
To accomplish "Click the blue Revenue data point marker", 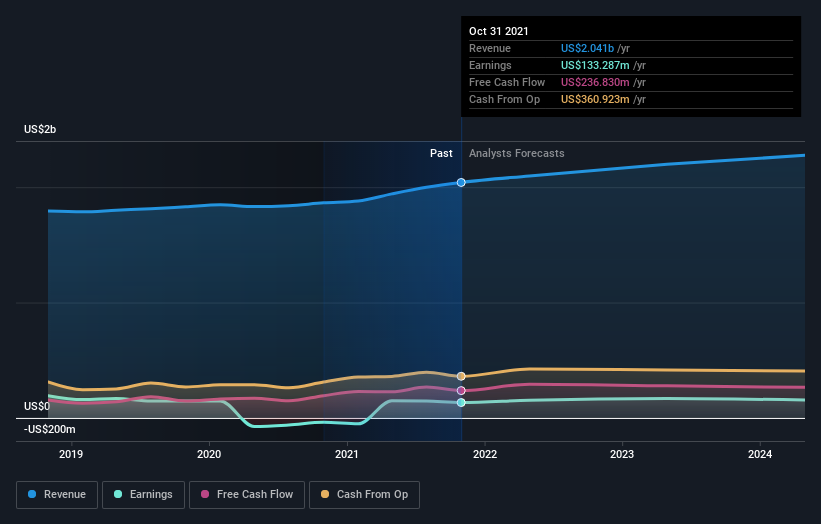I will pos(461,183).
